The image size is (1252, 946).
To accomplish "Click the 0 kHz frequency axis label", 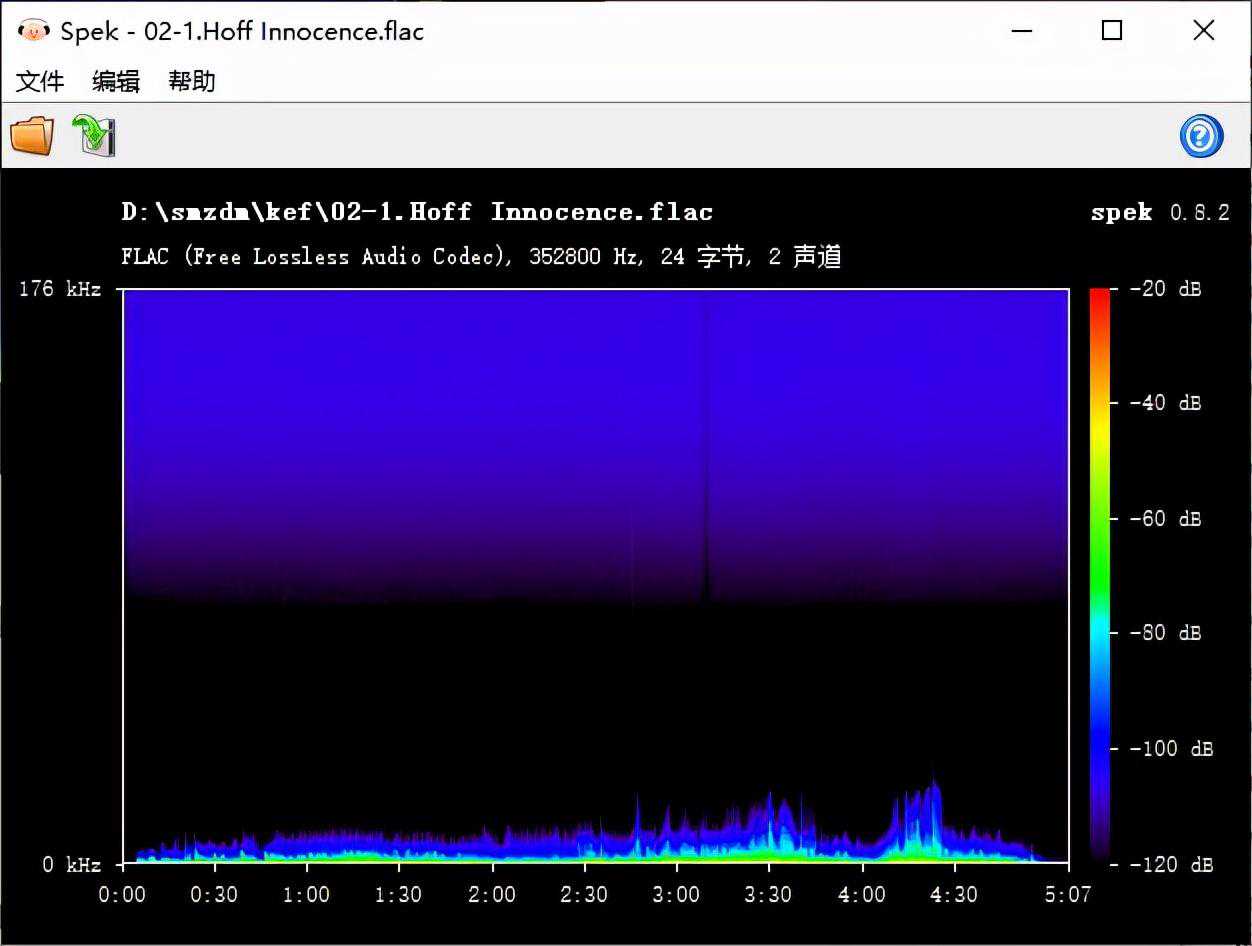I will tap(72, 864).
